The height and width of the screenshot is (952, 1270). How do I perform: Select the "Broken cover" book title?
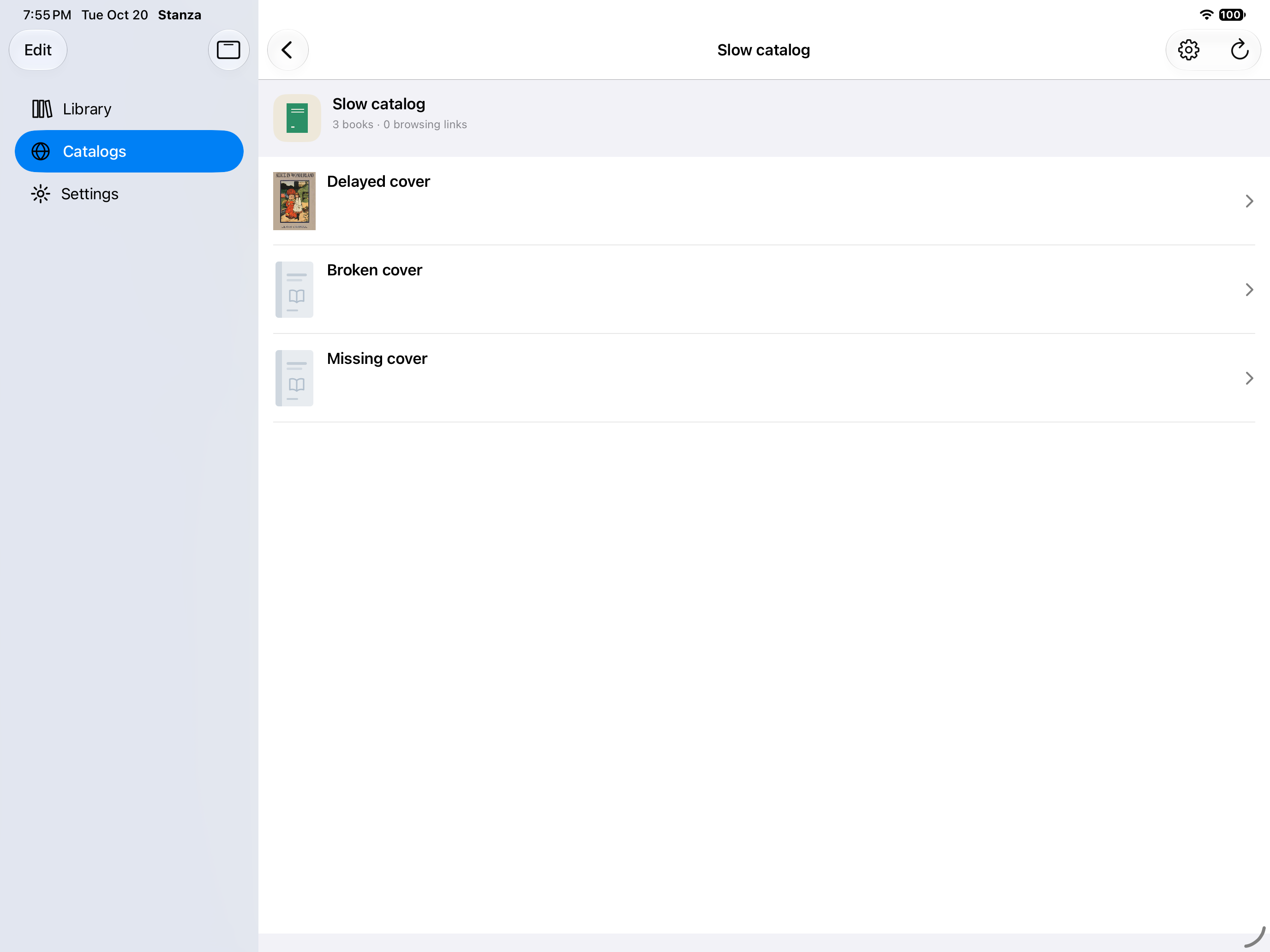pos(374,270)
